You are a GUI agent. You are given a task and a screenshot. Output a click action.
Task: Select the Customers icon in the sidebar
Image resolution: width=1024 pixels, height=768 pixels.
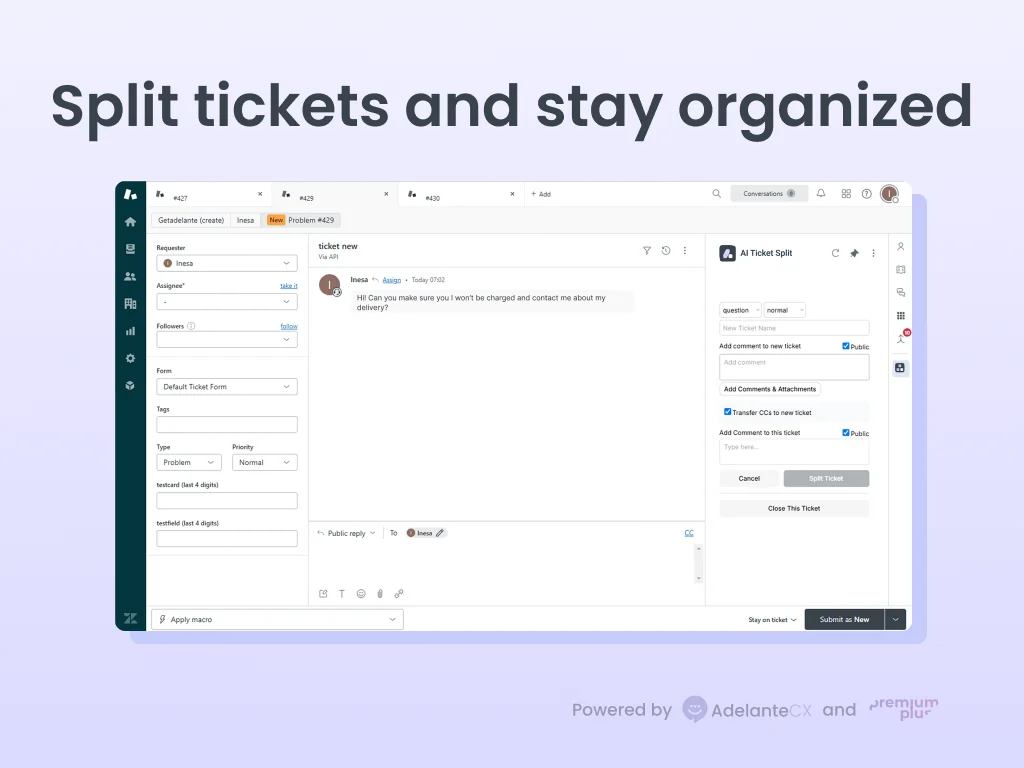point(130,276)
